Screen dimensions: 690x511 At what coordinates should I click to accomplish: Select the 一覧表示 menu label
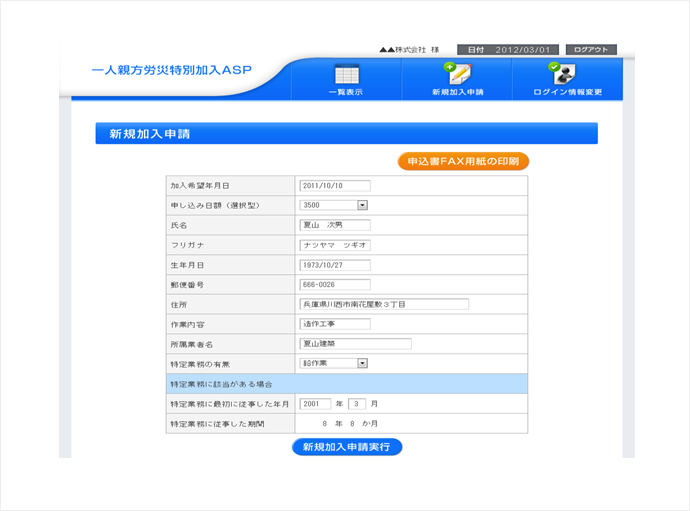[346, 92]
